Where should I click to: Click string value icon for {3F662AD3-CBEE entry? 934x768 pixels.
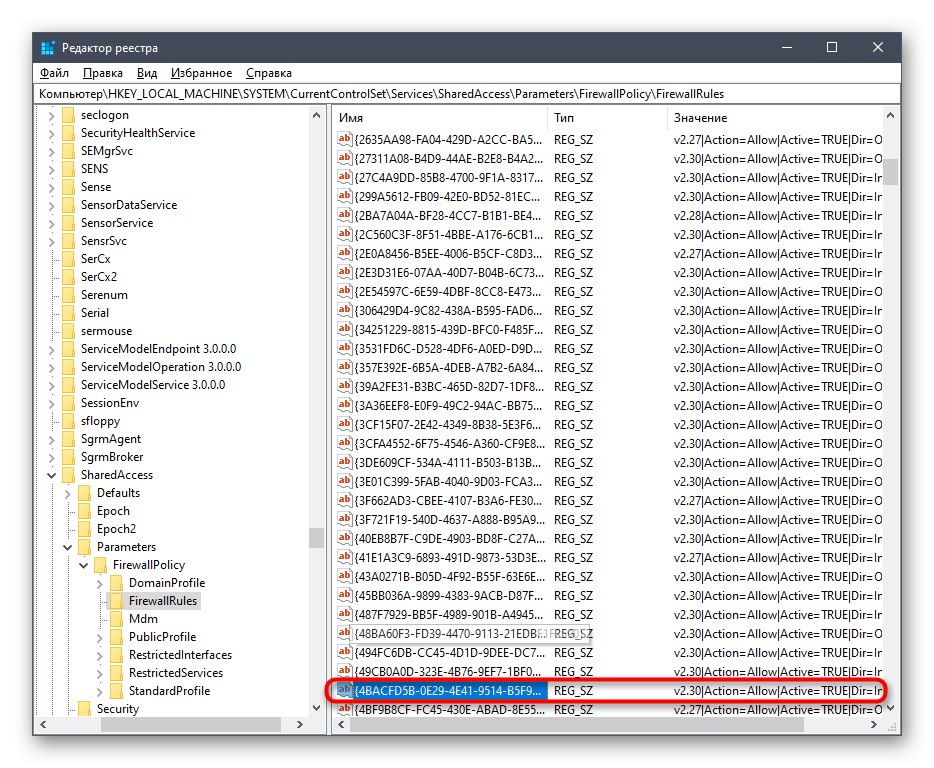[344, 500]
